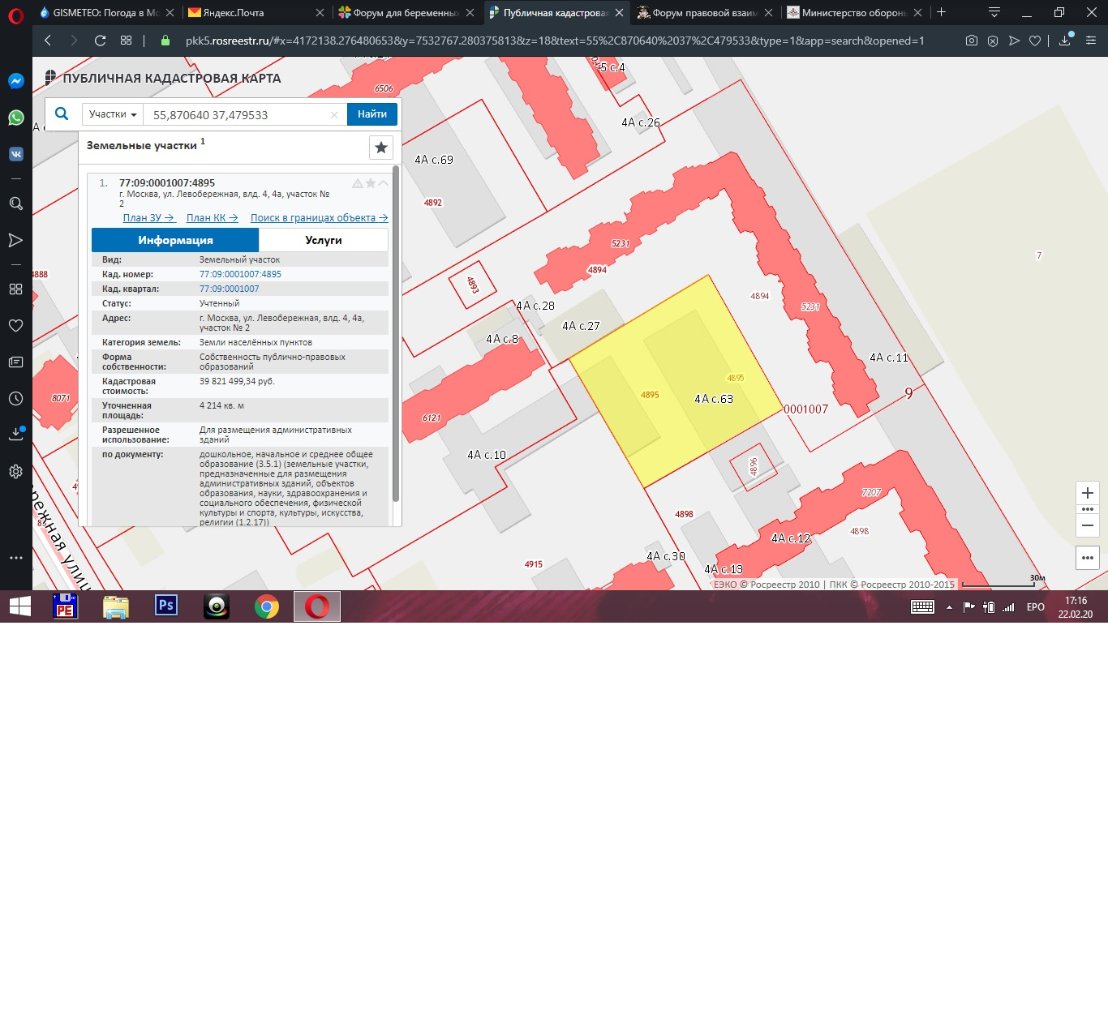Open the План ЗУ link
This screenshot has width=1108, height=1024.
coord(149,217)
